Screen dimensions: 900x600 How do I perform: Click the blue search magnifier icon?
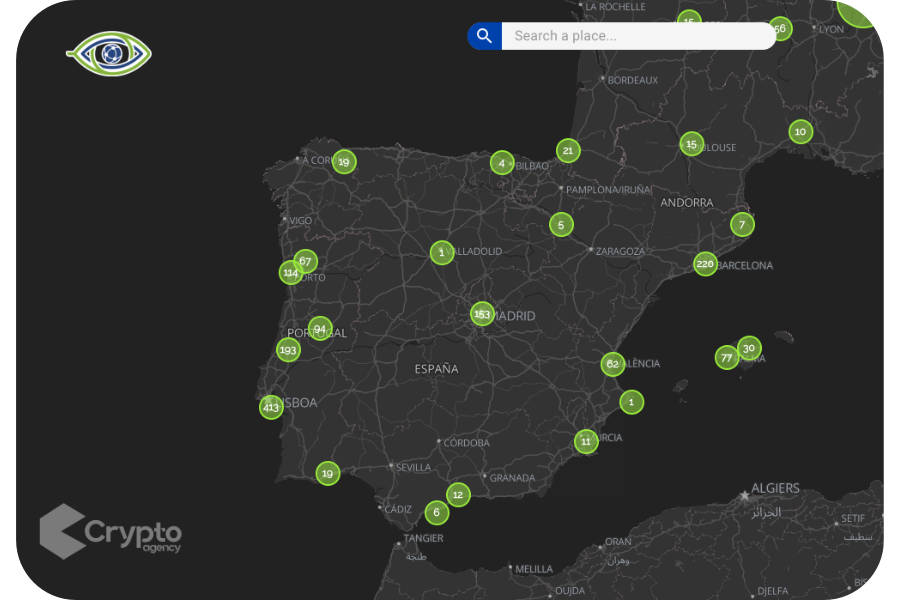tap(485, 36)
